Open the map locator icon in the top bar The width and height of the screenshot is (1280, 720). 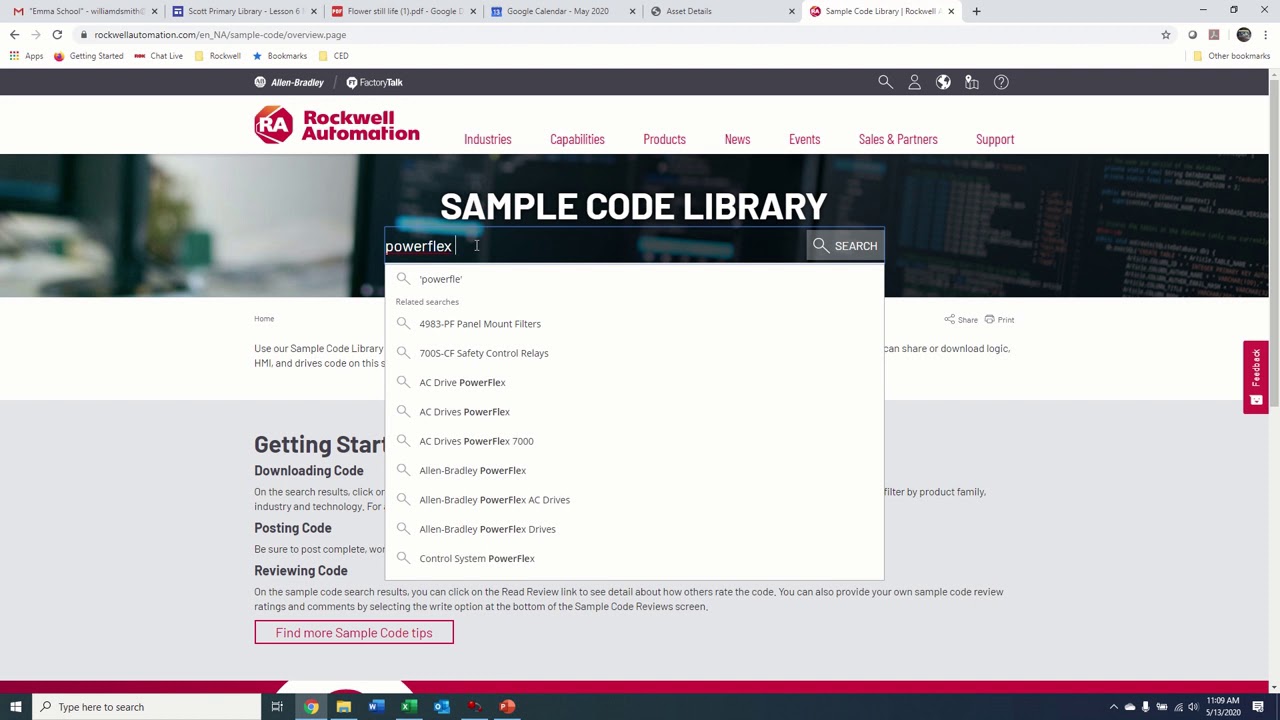(972, 82)
